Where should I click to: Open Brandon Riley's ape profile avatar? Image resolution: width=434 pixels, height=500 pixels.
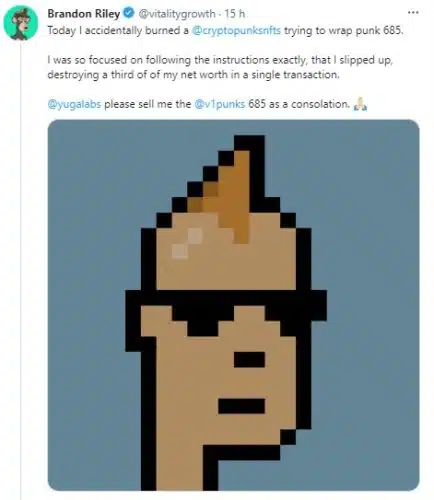pyautogui.click(x=20, y=23)
